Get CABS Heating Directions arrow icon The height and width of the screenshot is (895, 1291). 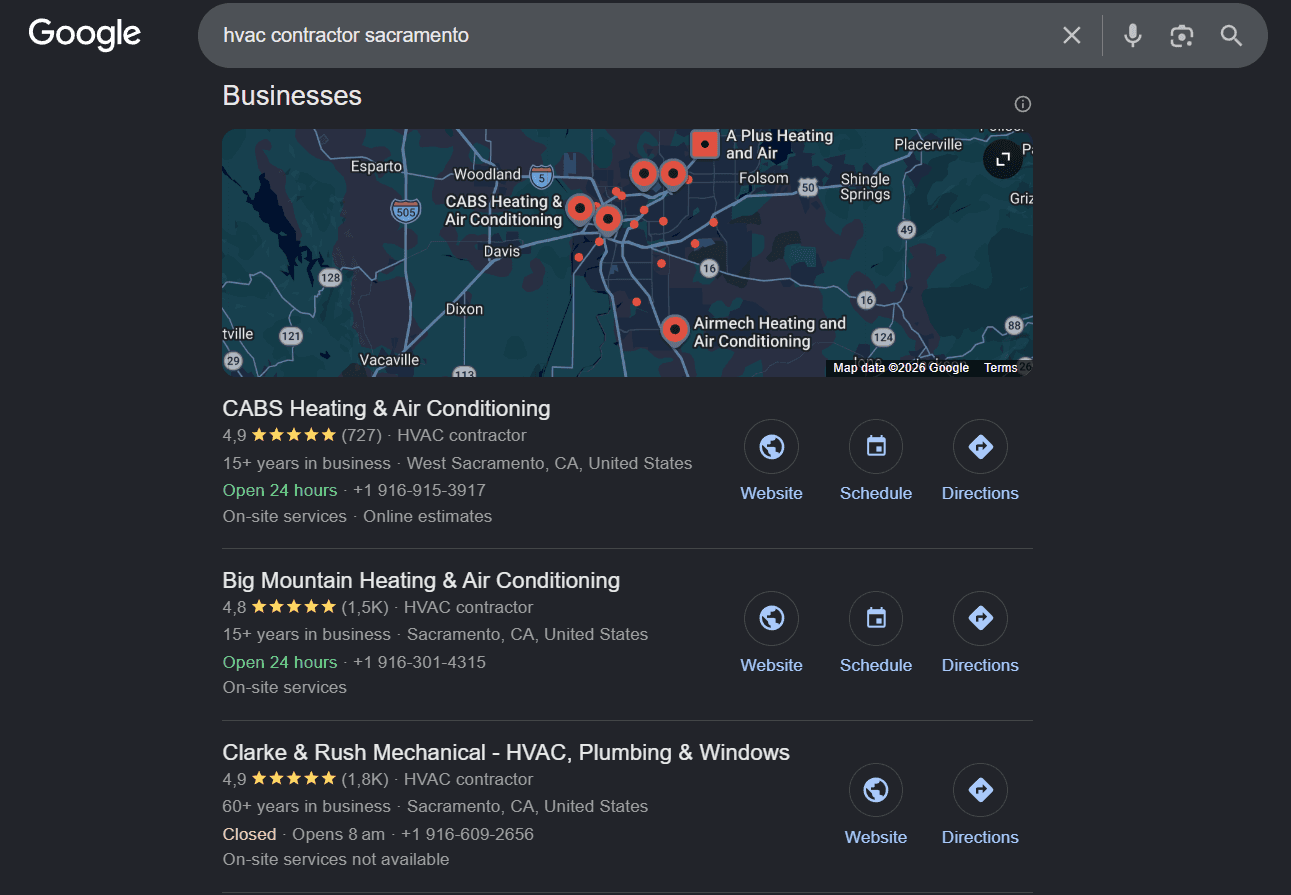pos(980,446)
